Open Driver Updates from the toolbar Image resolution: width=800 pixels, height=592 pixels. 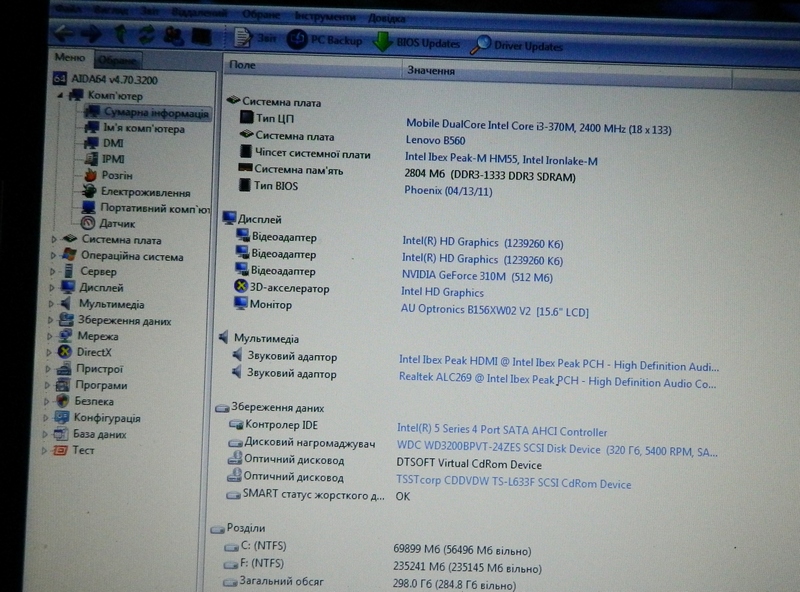pos(517,45)
